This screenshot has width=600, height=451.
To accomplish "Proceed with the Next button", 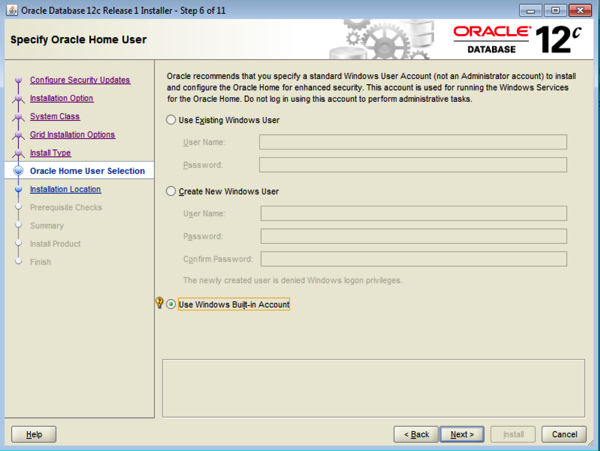I will (x=462, y=434).
